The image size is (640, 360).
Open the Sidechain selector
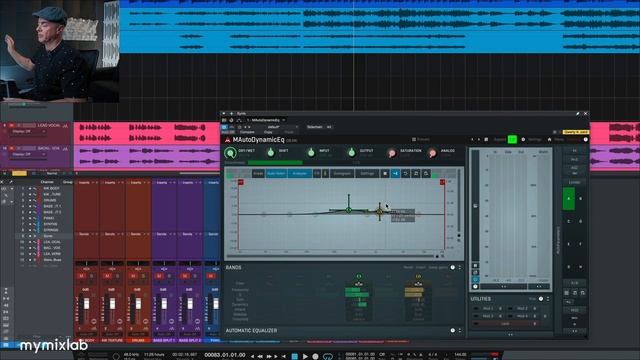[319, 127]
